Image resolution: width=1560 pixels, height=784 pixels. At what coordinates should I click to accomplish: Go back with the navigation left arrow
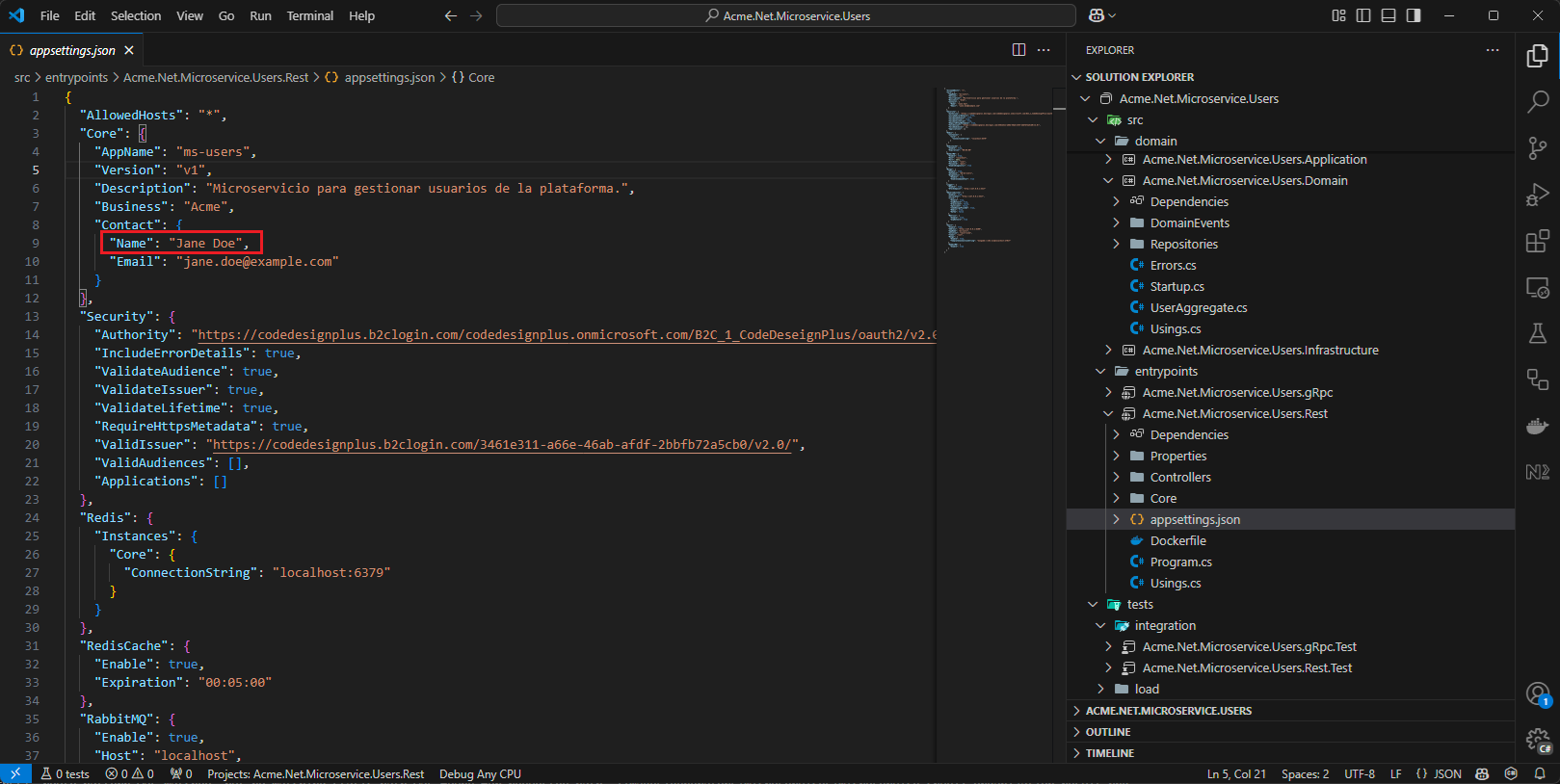click(450, 15)
